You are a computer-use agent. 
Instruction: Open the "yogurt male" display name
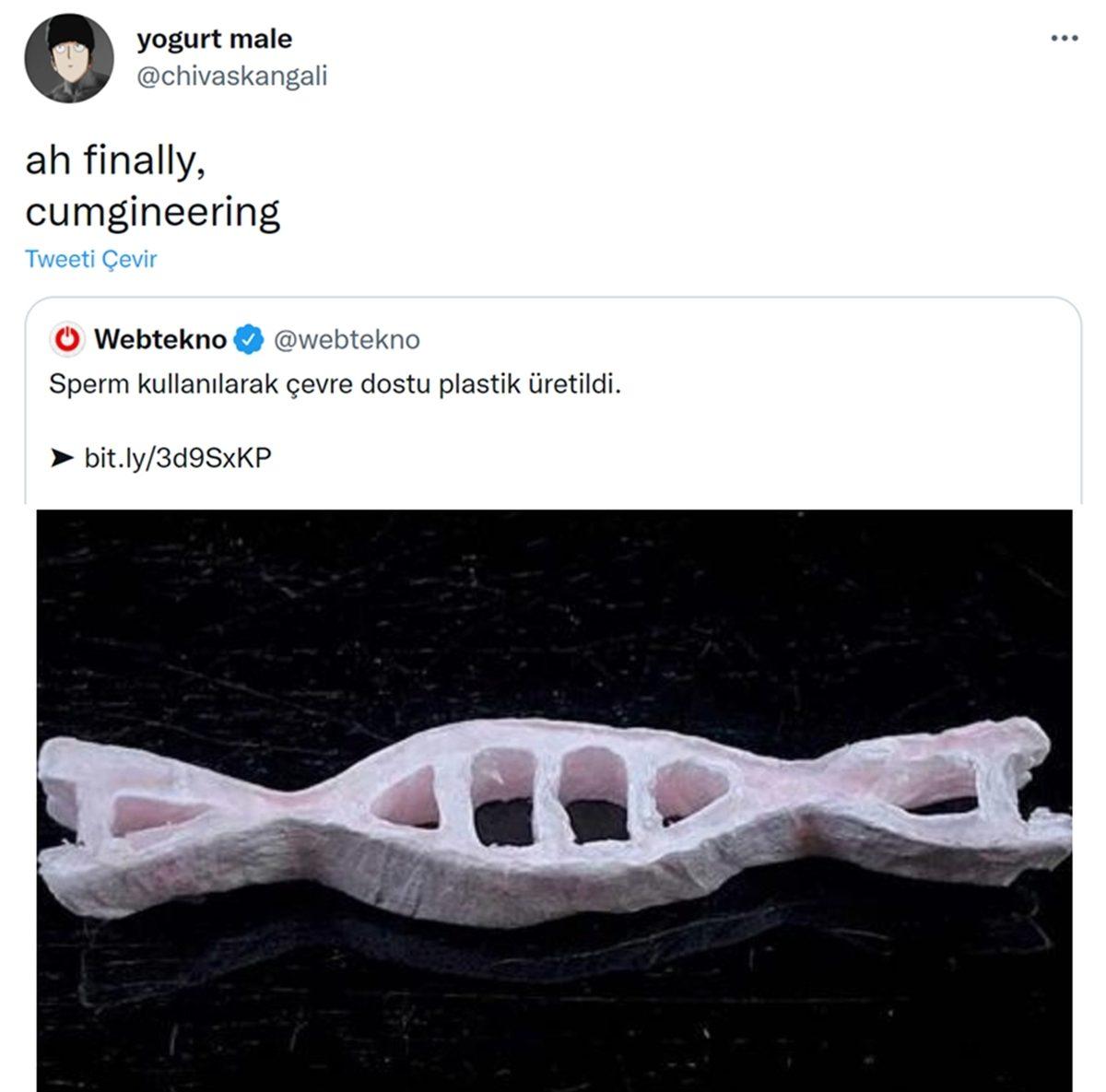click(214, 39)
